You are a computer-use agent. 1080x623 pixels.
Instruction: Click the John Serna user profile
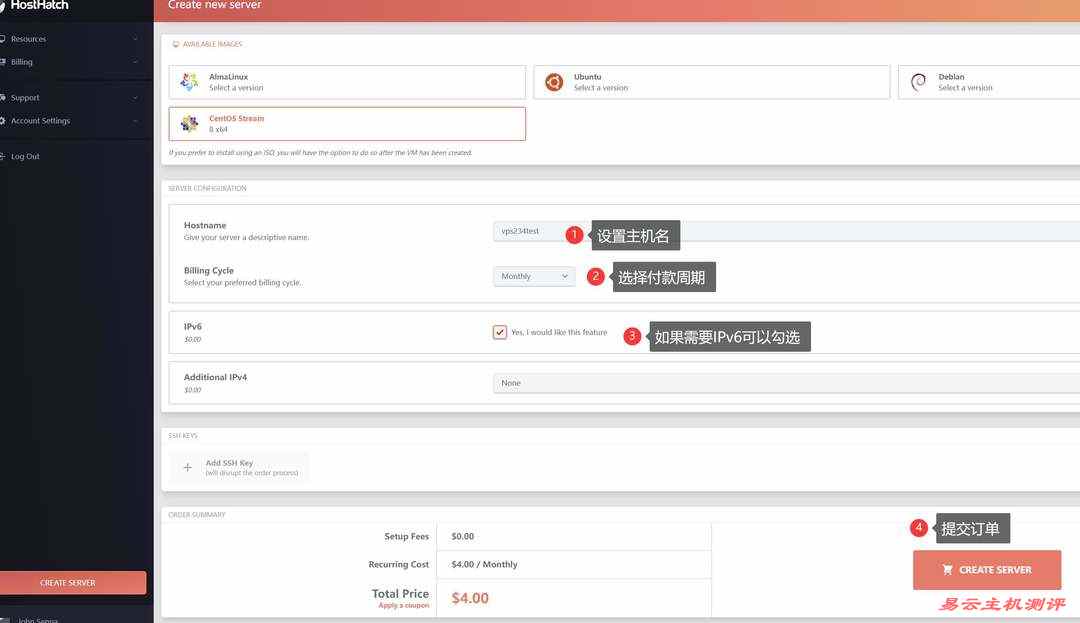tap(38, 620)
